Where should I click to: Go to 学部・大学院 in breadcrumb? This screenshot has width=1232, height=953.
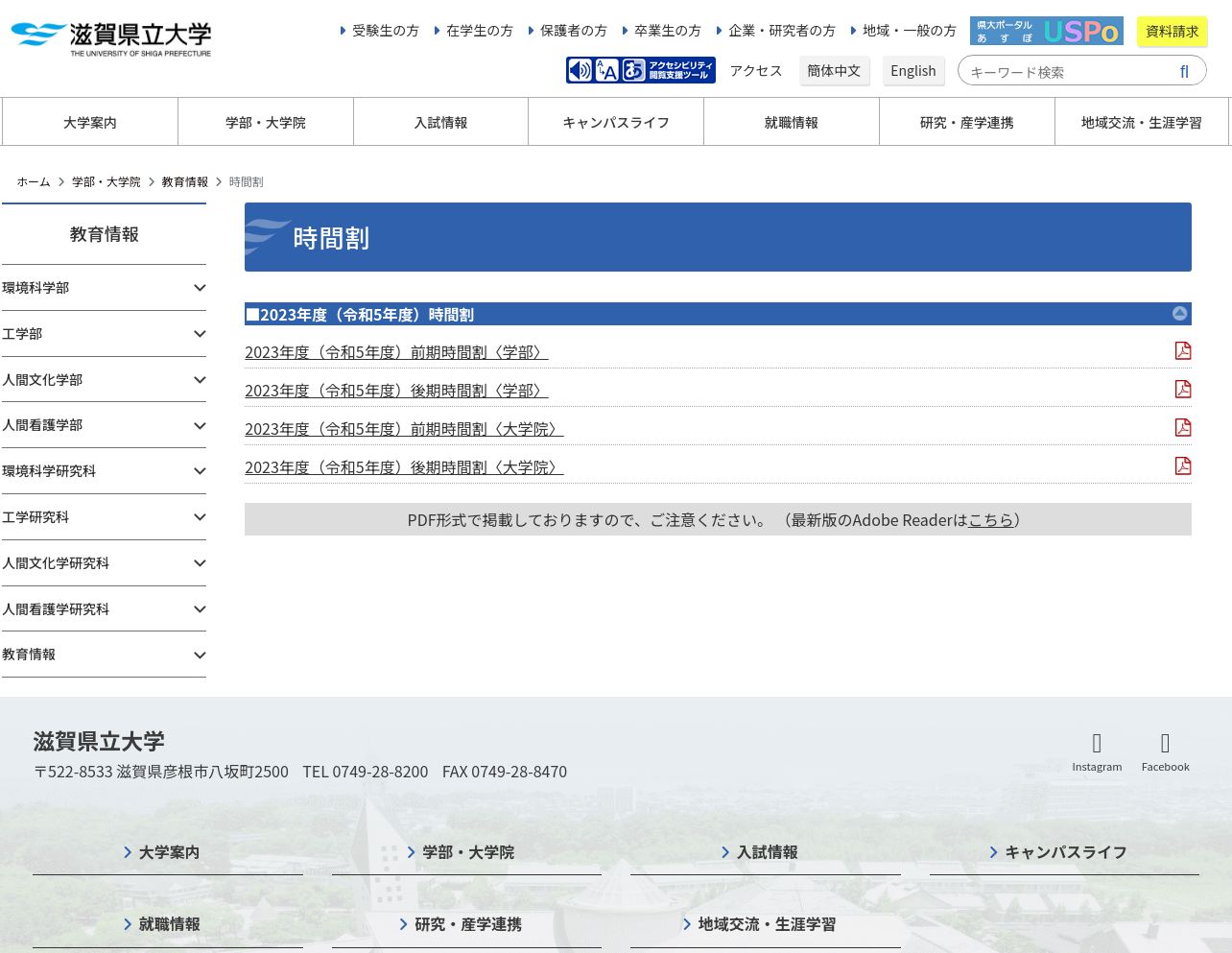click(107, 181)
